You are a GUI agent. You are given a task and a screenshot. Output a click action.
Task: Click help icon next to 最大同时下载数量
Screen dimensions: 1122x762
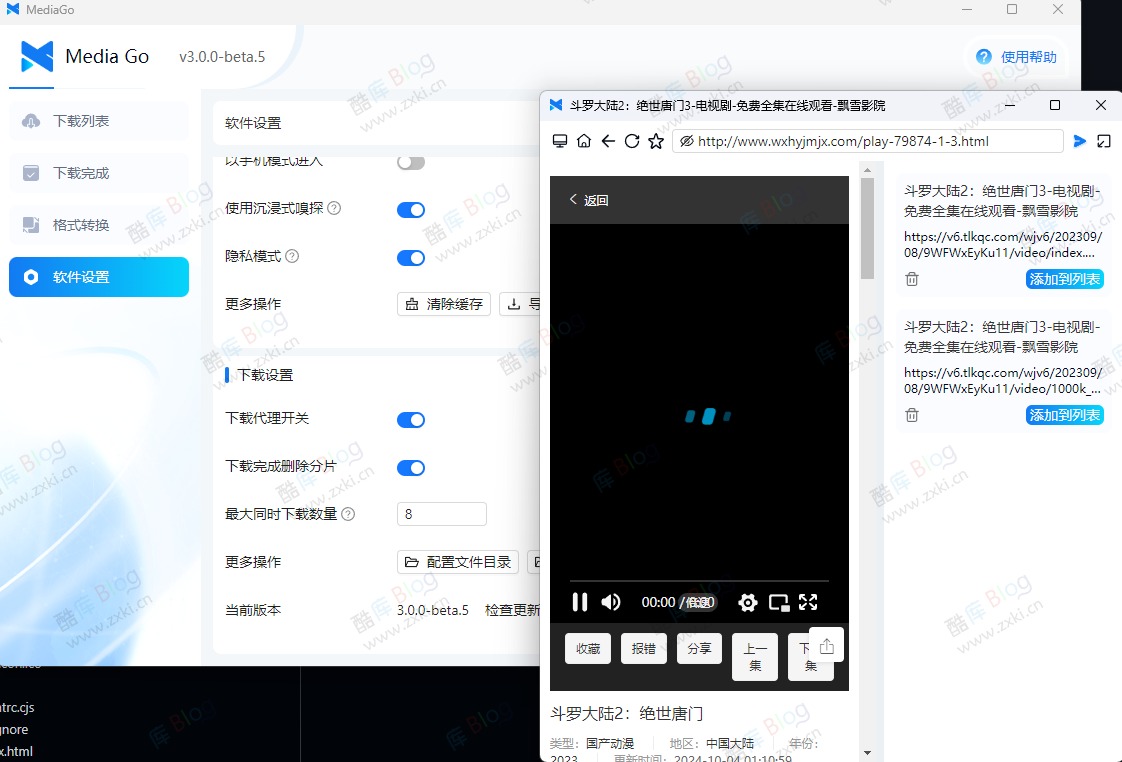[348, 514]
